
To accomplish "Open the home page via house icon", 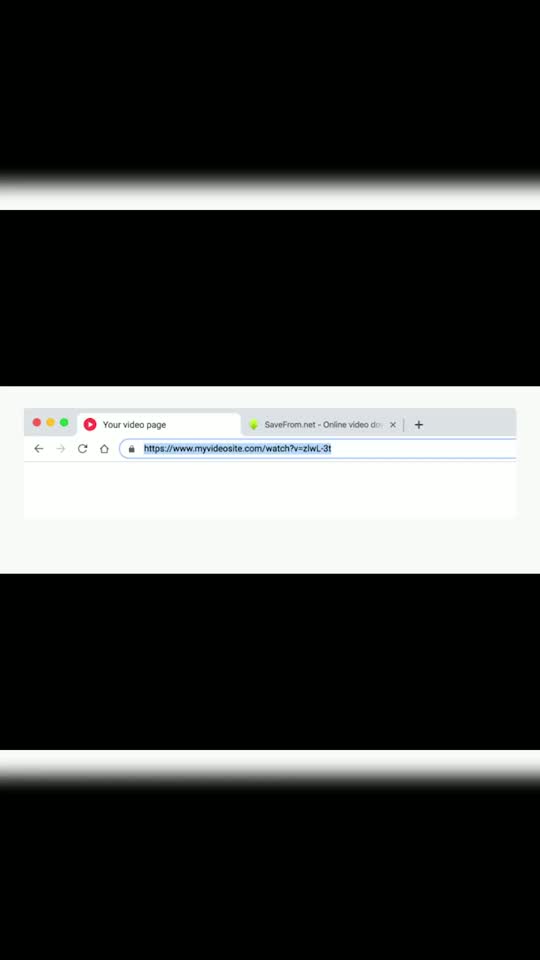I will point(104,449).
